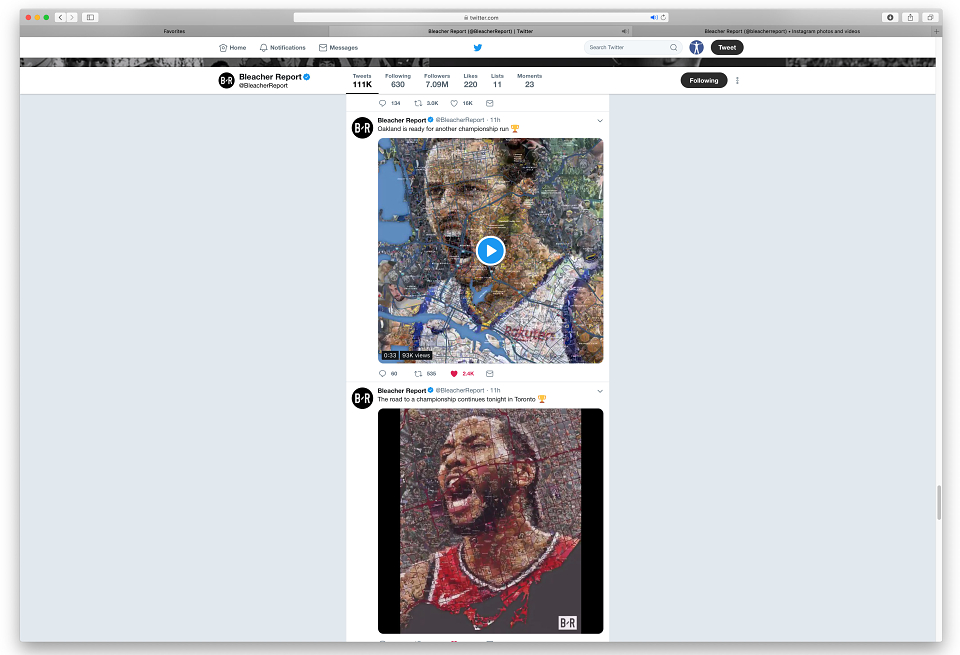Mute Twitter tab via tab speaker icon
The image size is (960, 655).
[624, 31]
